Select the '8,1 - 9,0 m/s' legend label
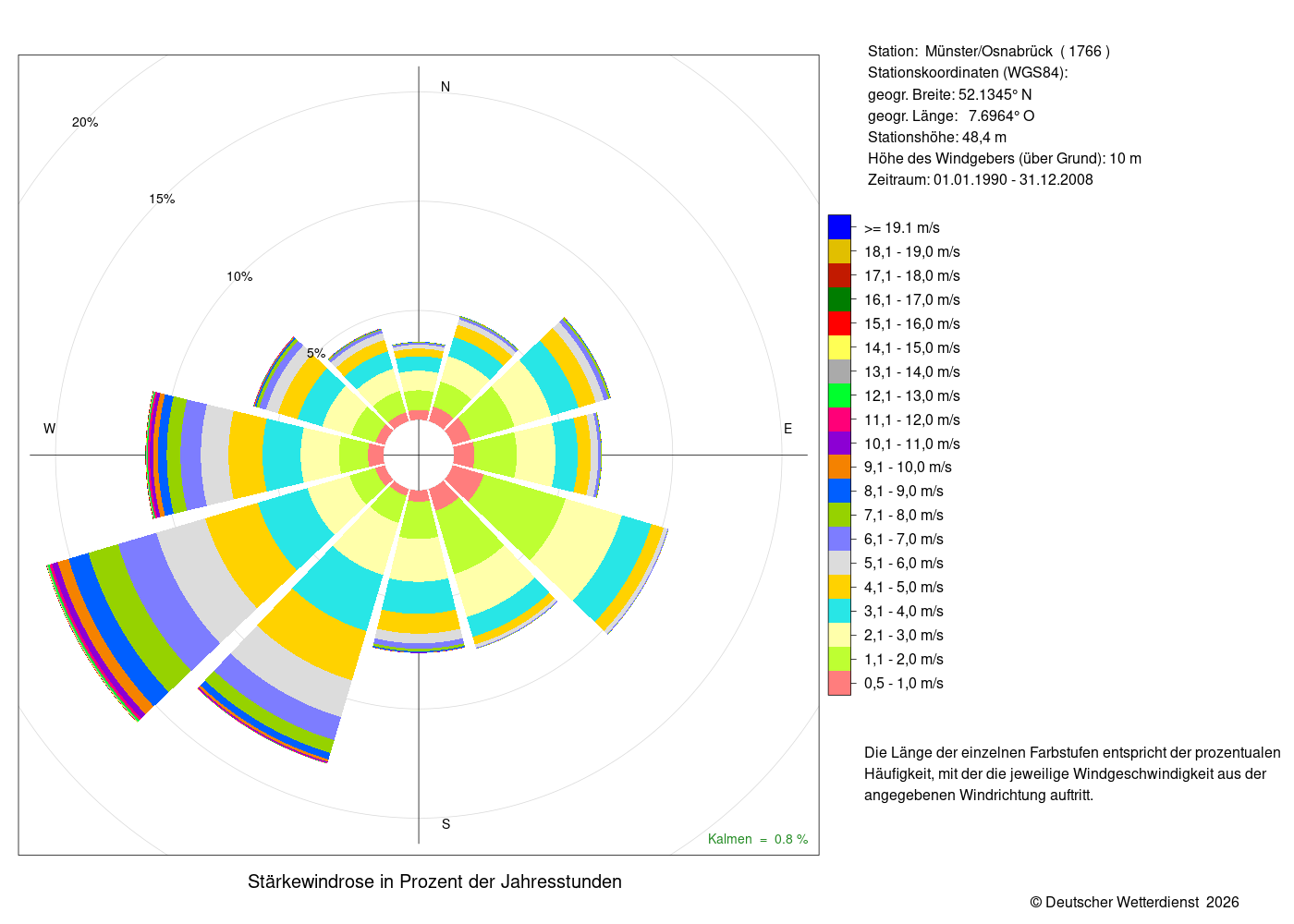 tap(904, 492)
